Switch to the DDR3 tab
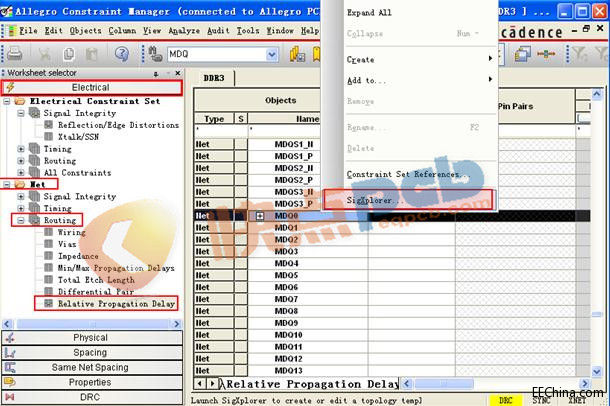Viewport: 610px width, 406px height. tap(214, 78)
